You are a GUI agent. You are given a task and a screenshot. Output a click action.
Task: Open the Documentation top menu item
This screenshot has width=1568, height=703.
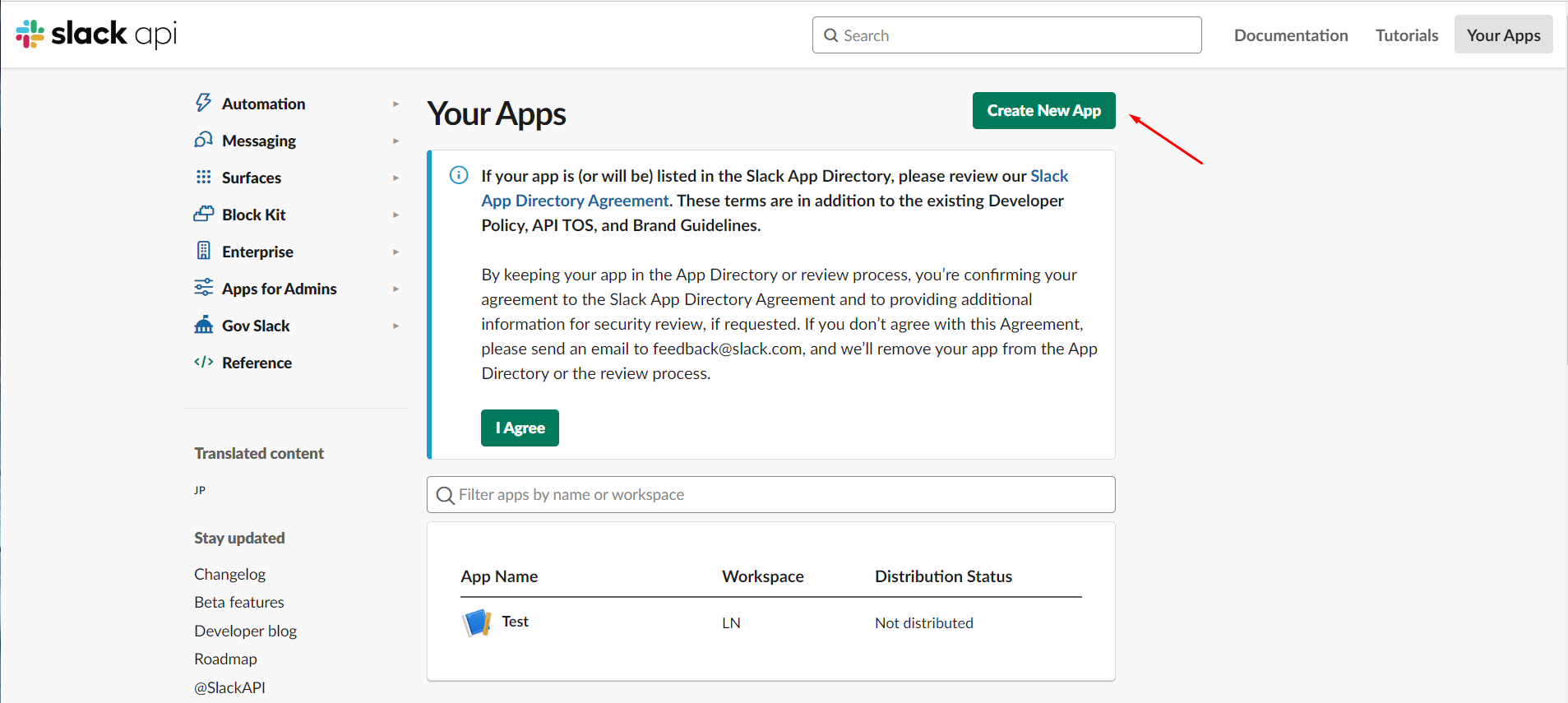tap(1291, 35)
